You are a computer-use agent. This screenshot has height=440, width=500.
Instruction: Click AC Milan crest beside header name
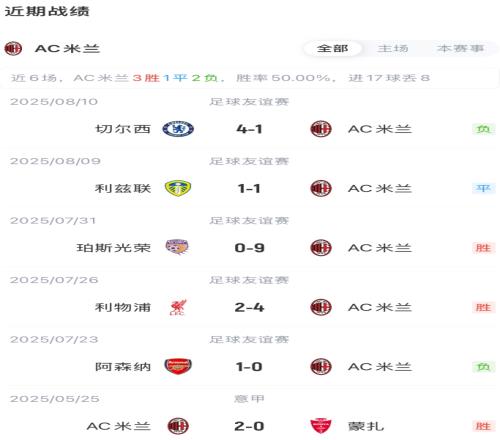tap(13, 49)
